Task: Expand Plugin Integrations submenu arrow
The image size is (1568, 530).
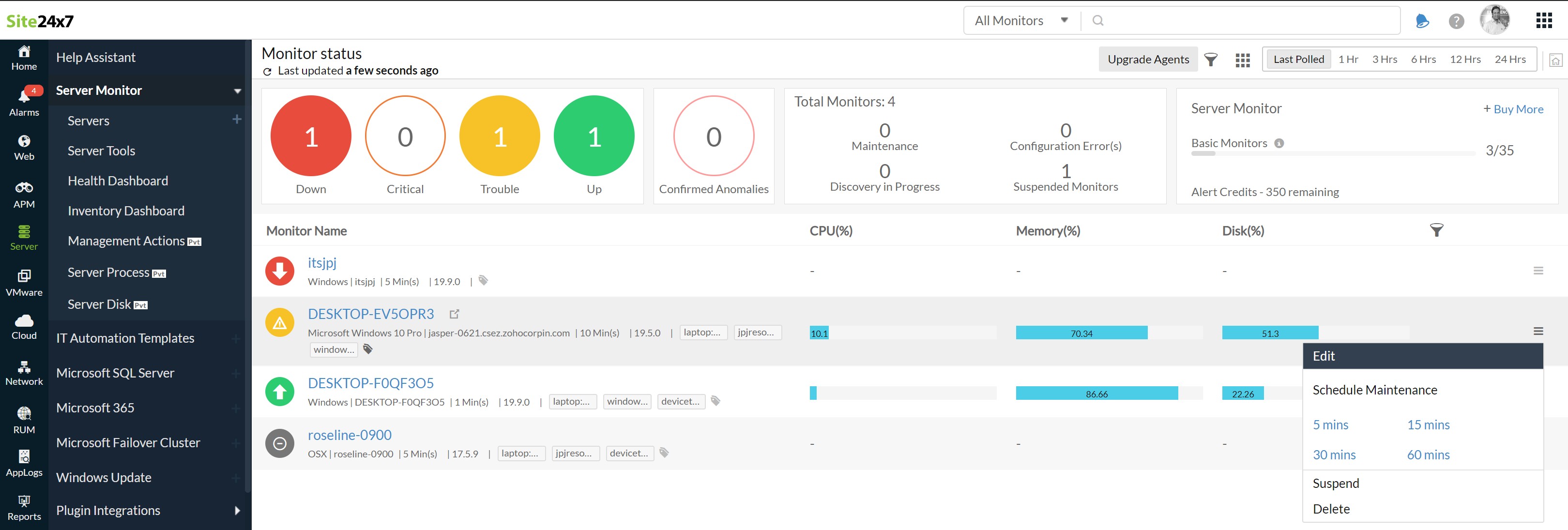Action: [x=237, y=511]
